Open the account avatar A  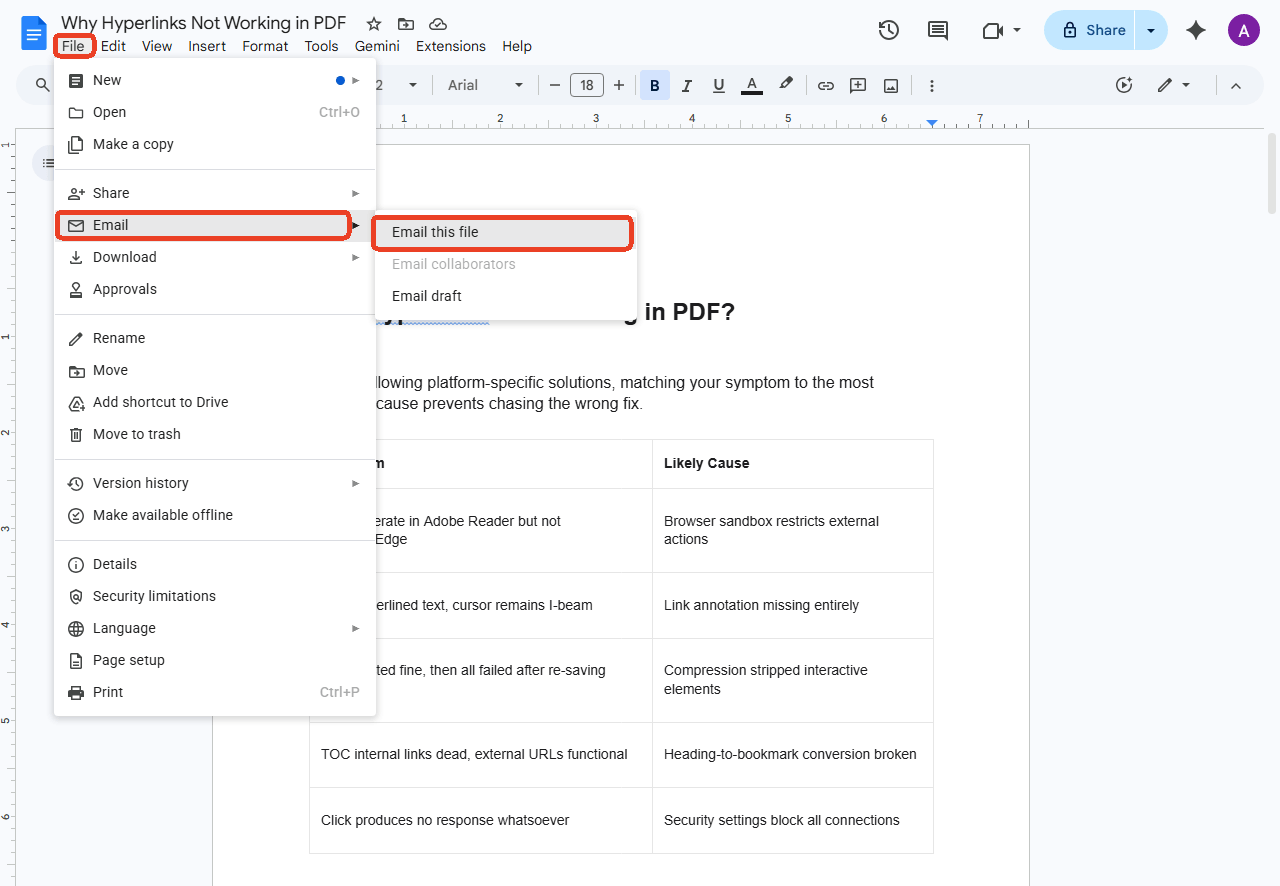point(1243,30)
